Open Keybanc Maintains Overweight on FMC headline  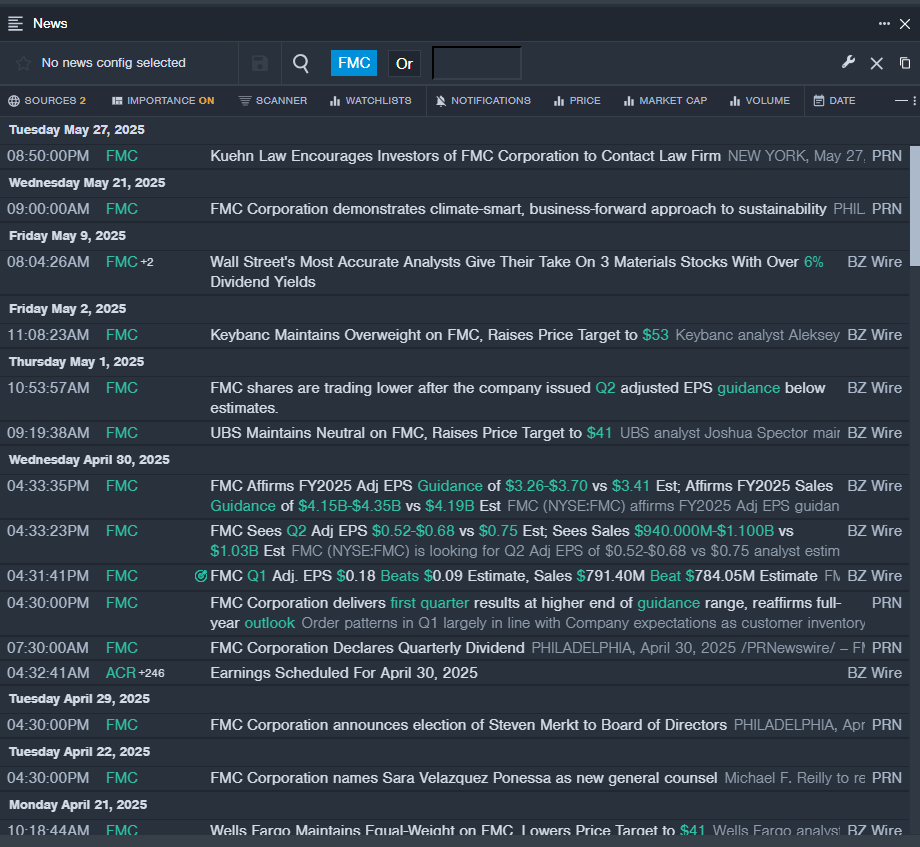(x=439, y=335)
